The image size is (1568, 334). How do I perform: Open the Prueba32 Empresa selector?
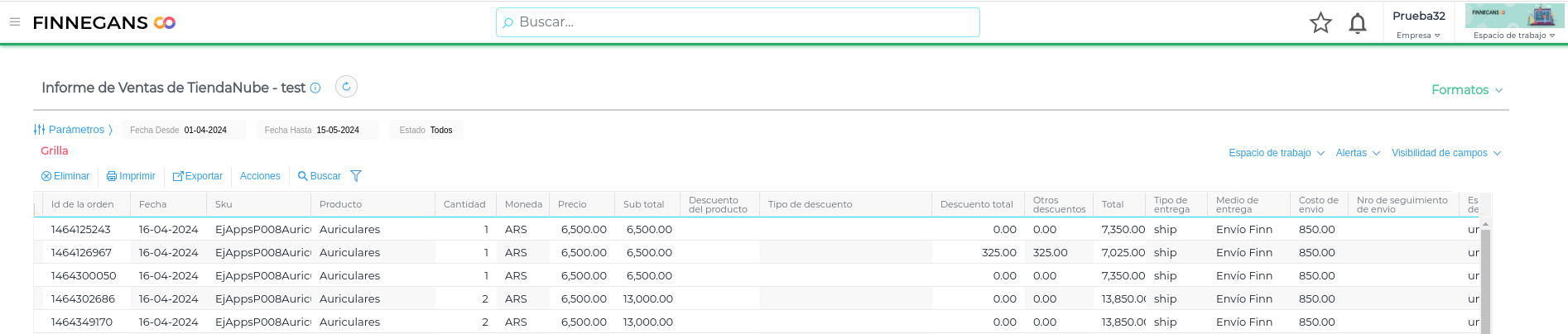point(1418,23)
